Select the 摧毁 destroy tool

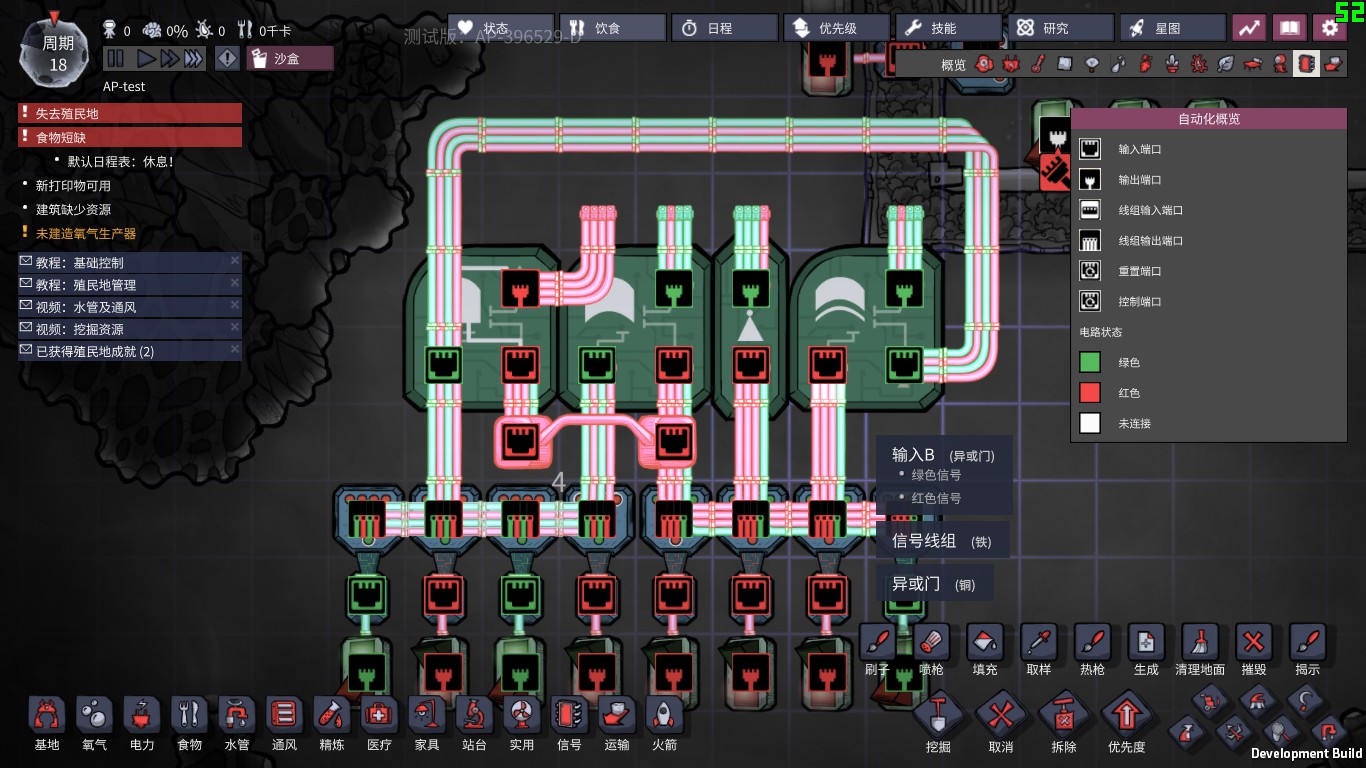click(1254, 643)
